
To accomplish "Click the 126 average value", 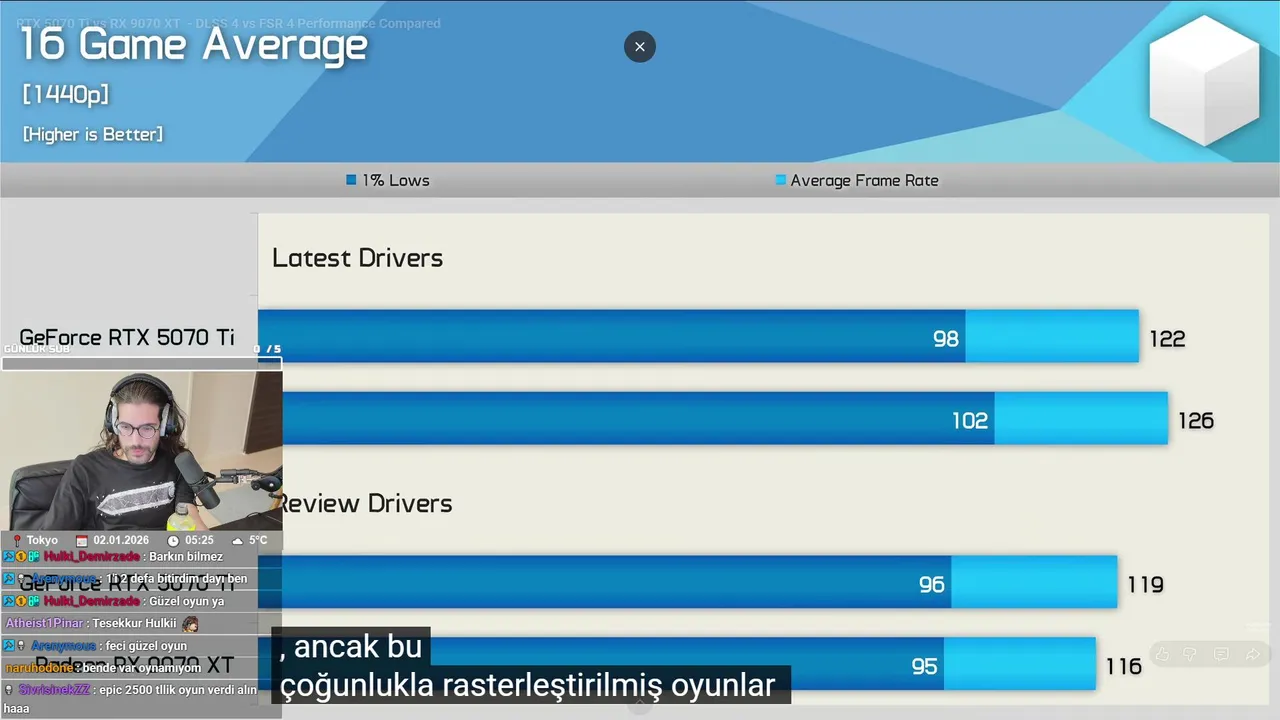I will coord(1196,421).
